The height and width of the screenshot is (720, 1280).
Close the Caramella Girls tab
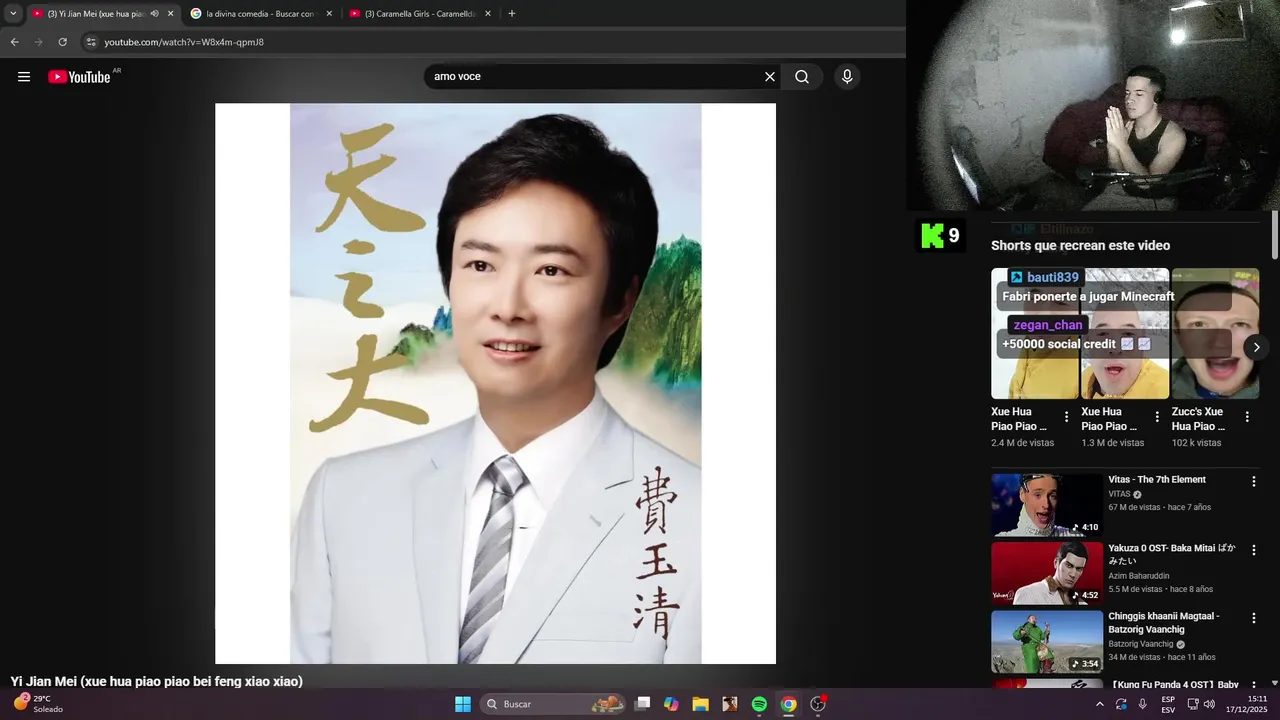point(488,14)
